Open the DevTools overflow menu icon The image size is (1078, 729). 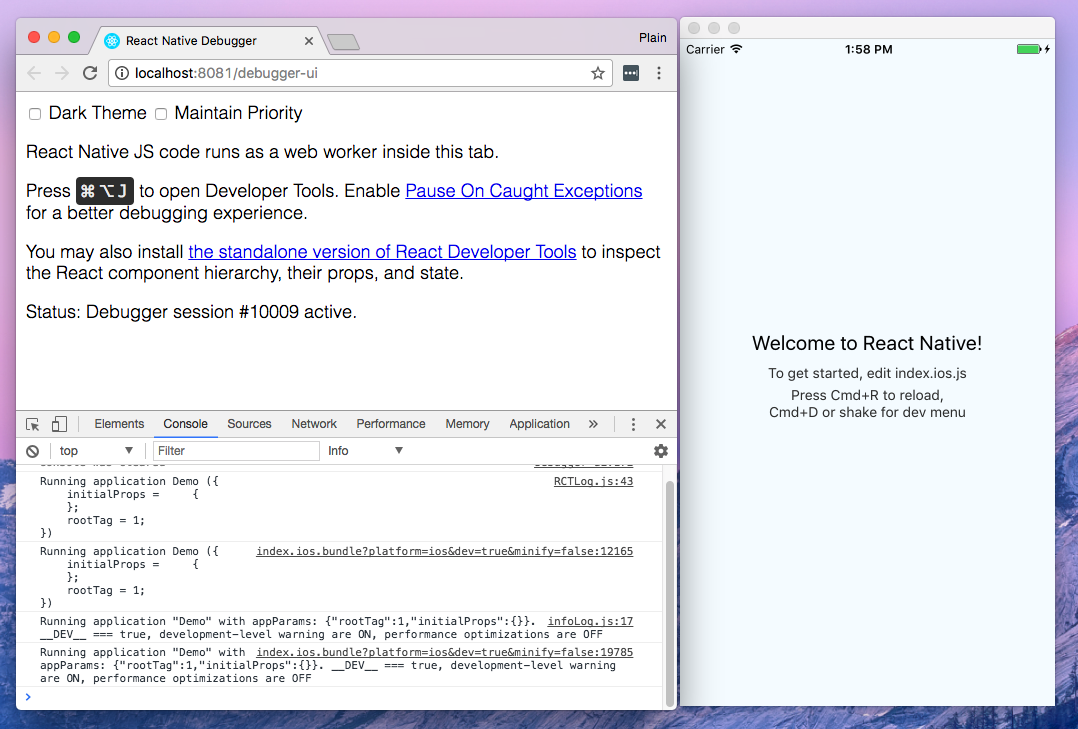[633, 423]
